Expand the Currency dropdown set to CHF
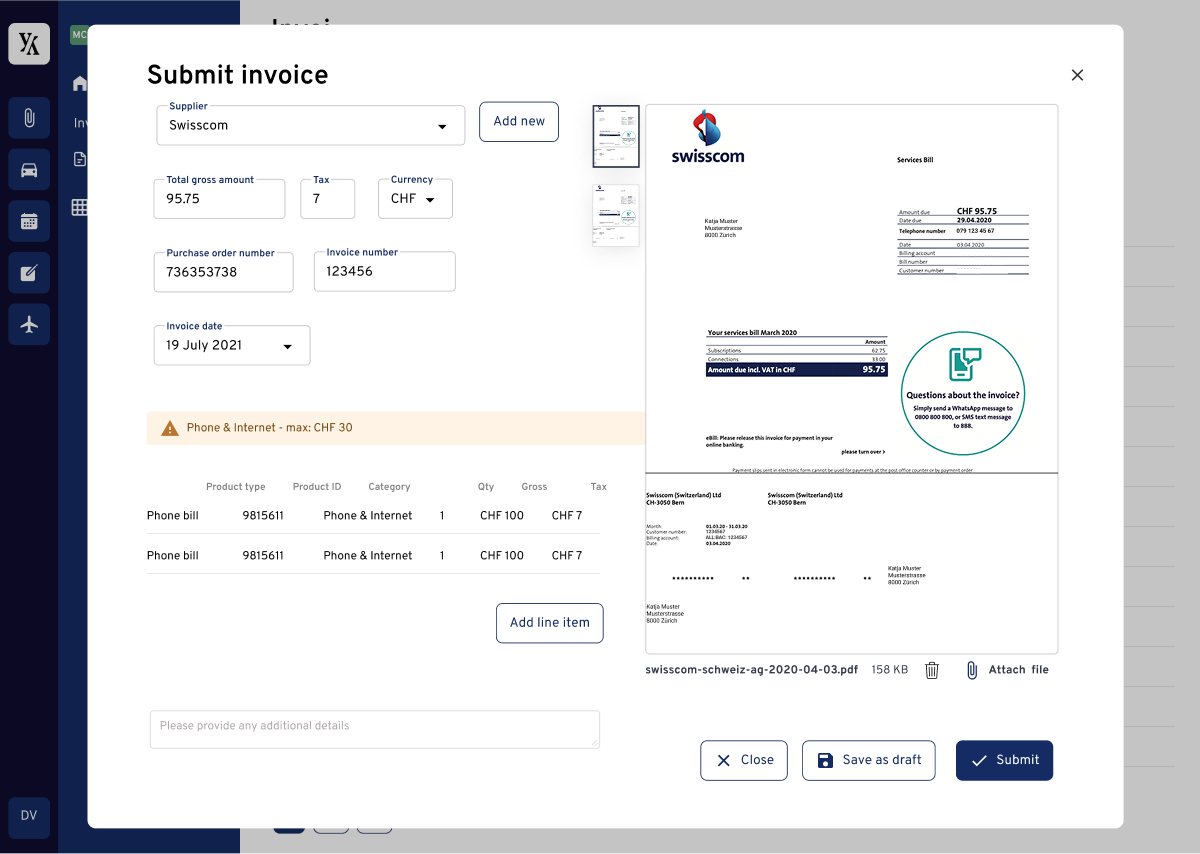1200x854 pixels. 414,198
